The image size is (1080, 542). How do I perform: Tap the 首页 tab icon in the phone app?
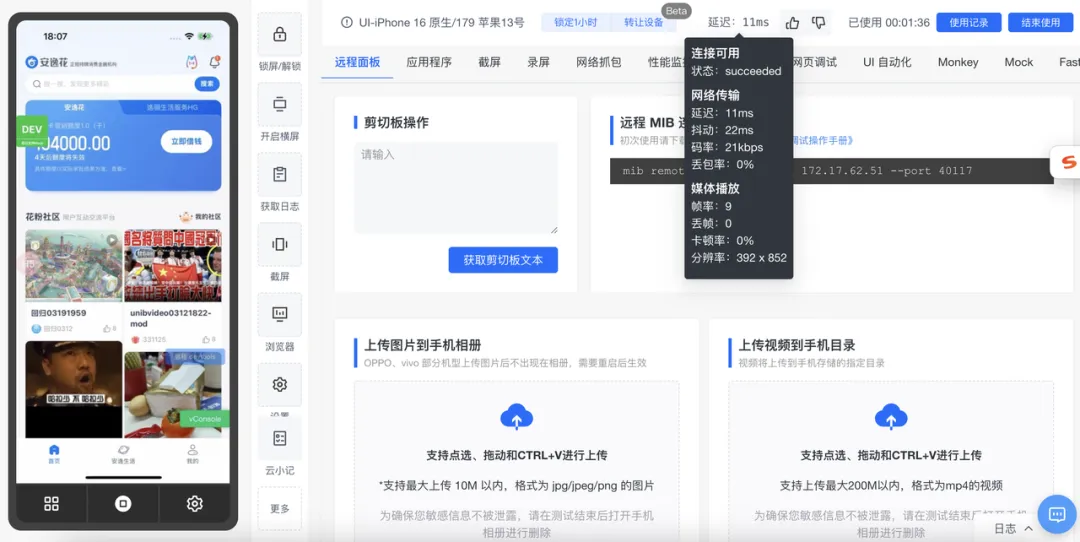pos(54,450)
